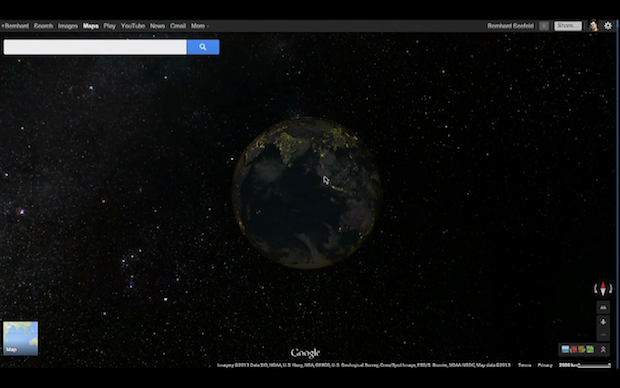
Task: Focus the maps search input field
Action: 95,47
